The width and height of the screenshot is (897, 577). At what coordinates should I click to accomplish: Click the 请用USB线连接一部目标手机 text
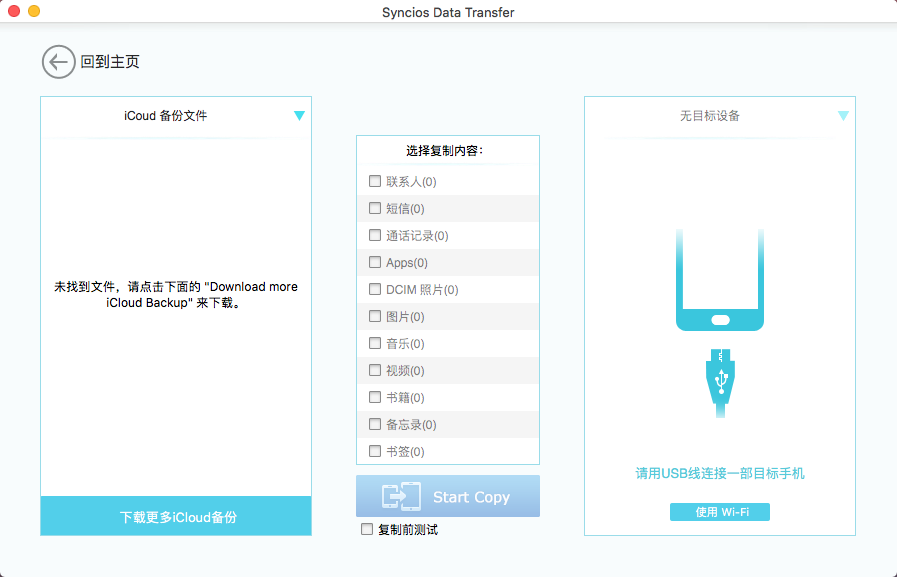[720, 473]
